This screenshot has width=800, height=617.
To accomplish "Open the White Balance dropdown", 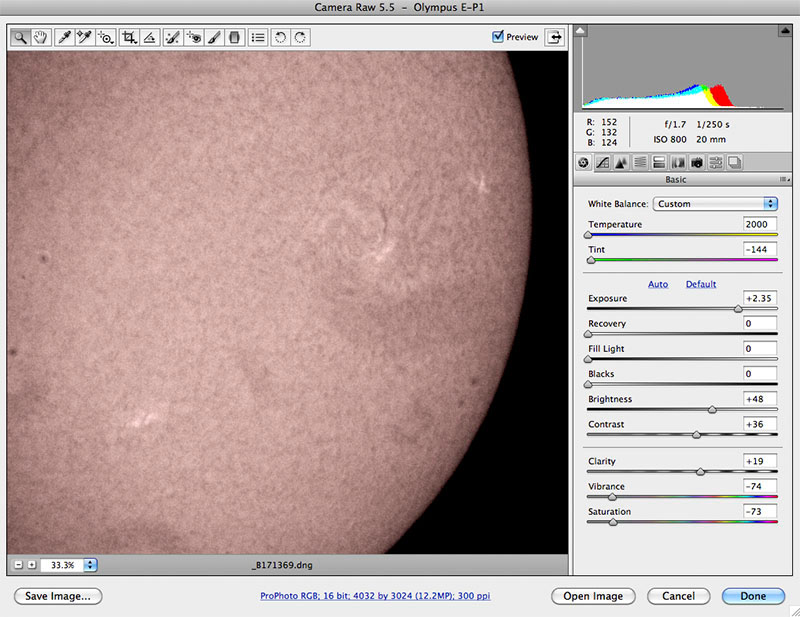I will (714, 204).
